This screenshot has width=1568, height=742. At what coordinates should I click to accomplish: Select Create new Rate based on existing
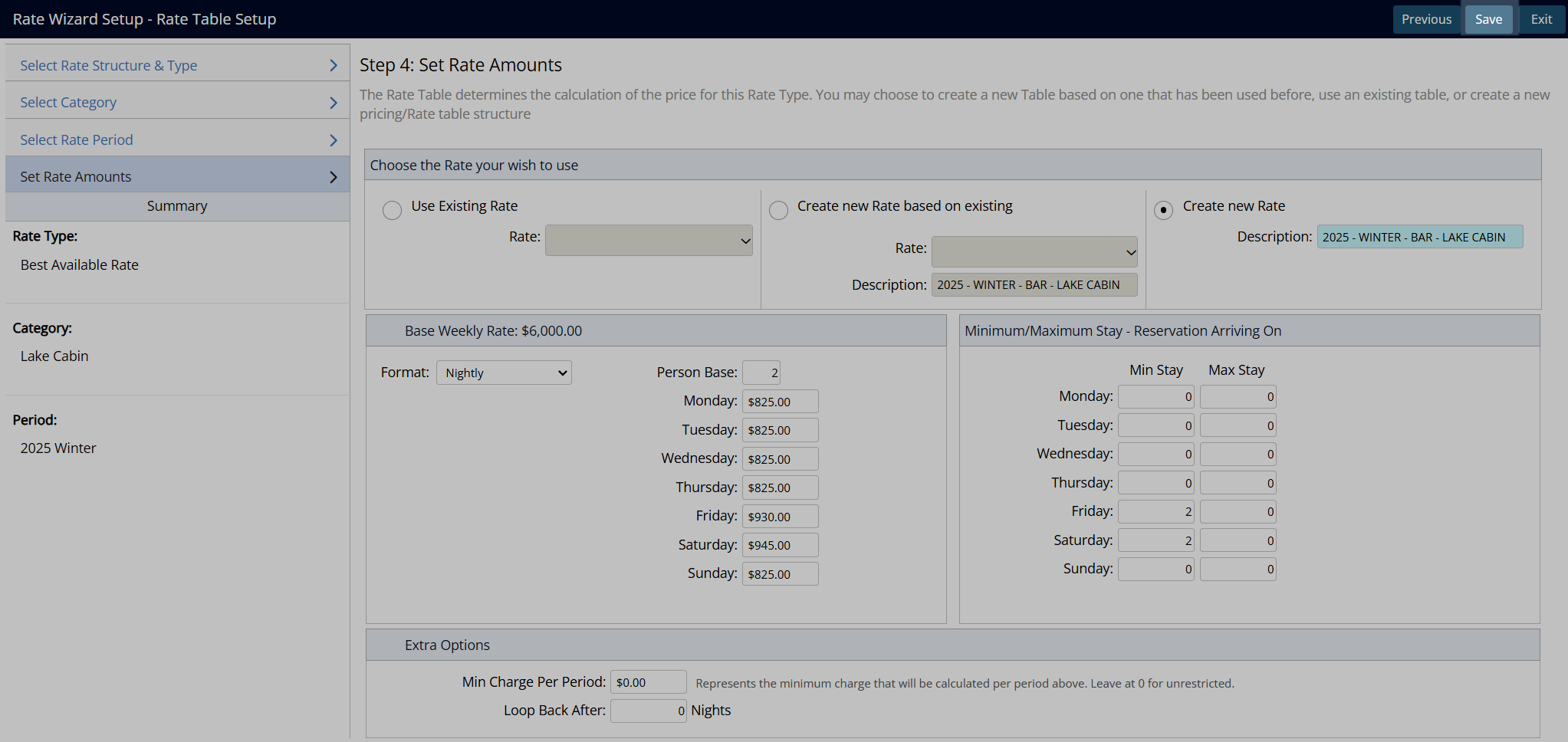[778, 210]
